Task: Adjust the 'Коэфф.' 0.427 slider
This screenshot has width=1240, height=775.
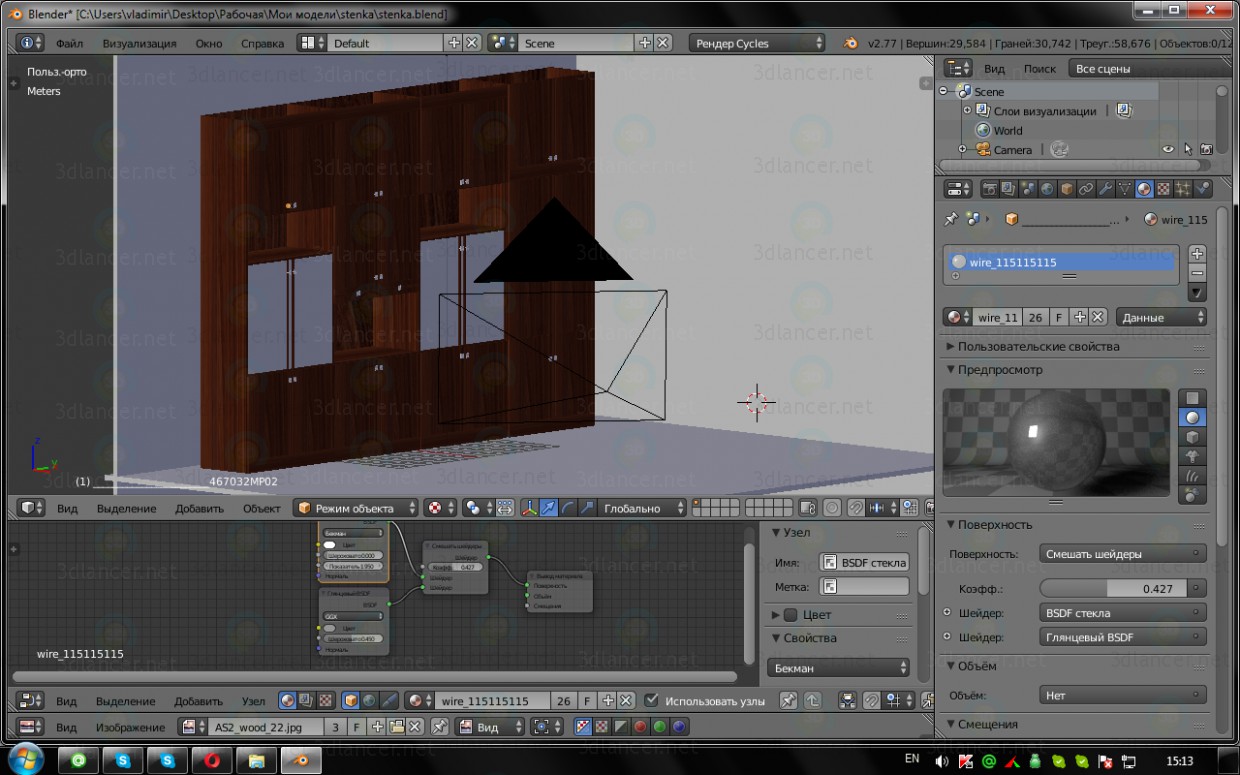Action: (x=1114, y=588)
